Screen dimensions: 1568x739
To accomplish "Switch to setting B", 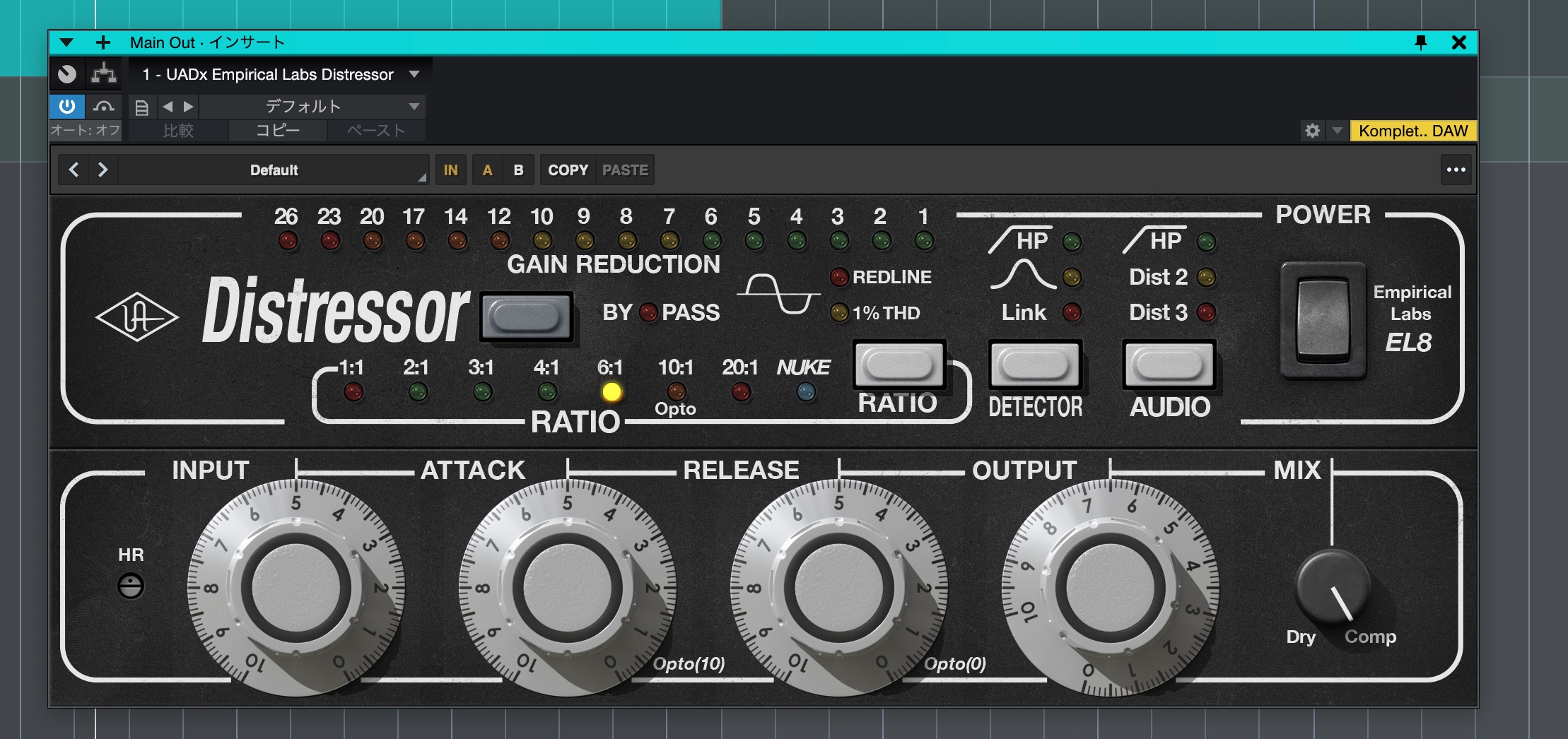I will 518,170.
